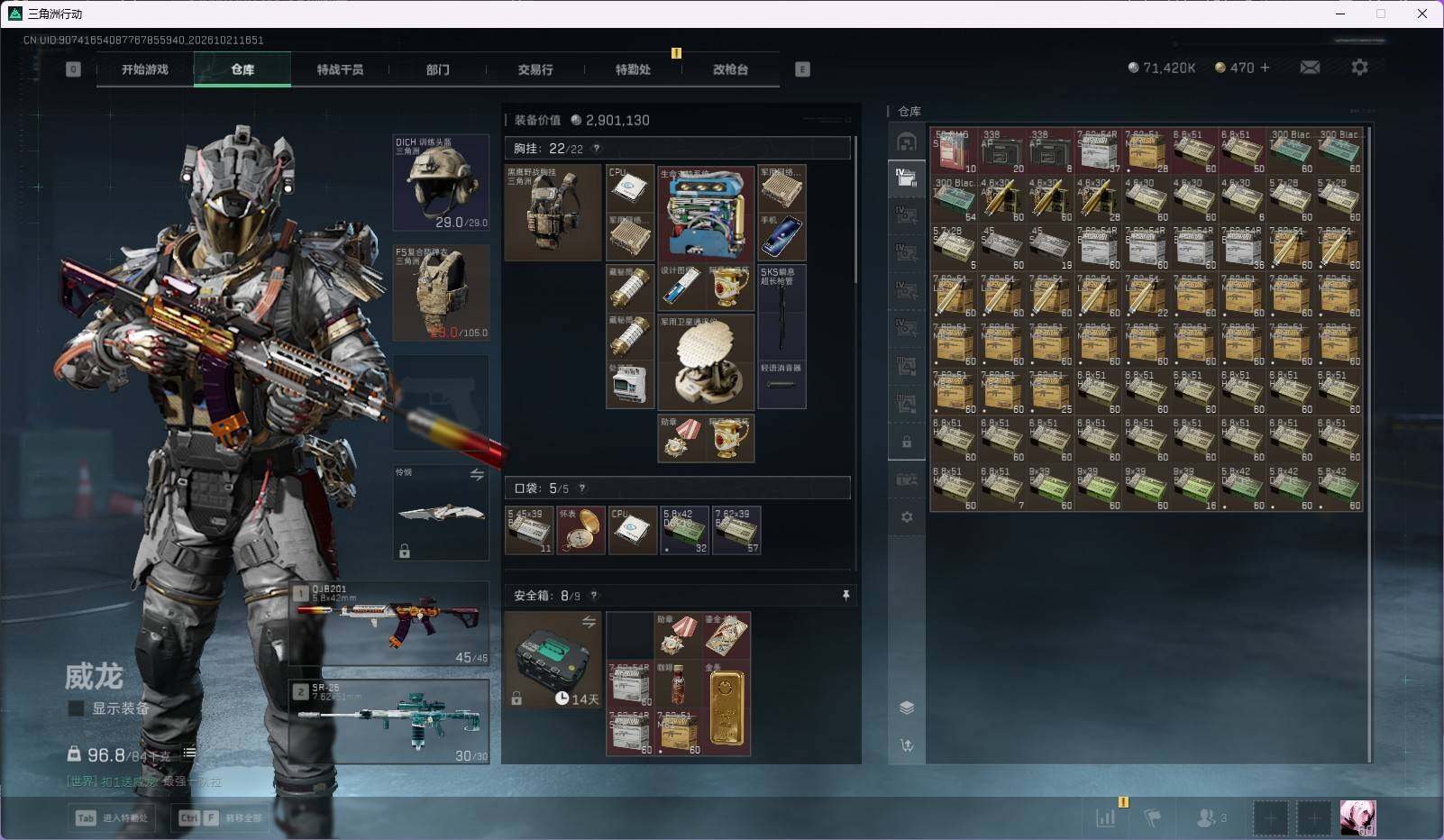Image resolution: width=1444 pixels, height=840 pixels.
Task: Click the statistics bar chart icon
Action: (1106, 817)
